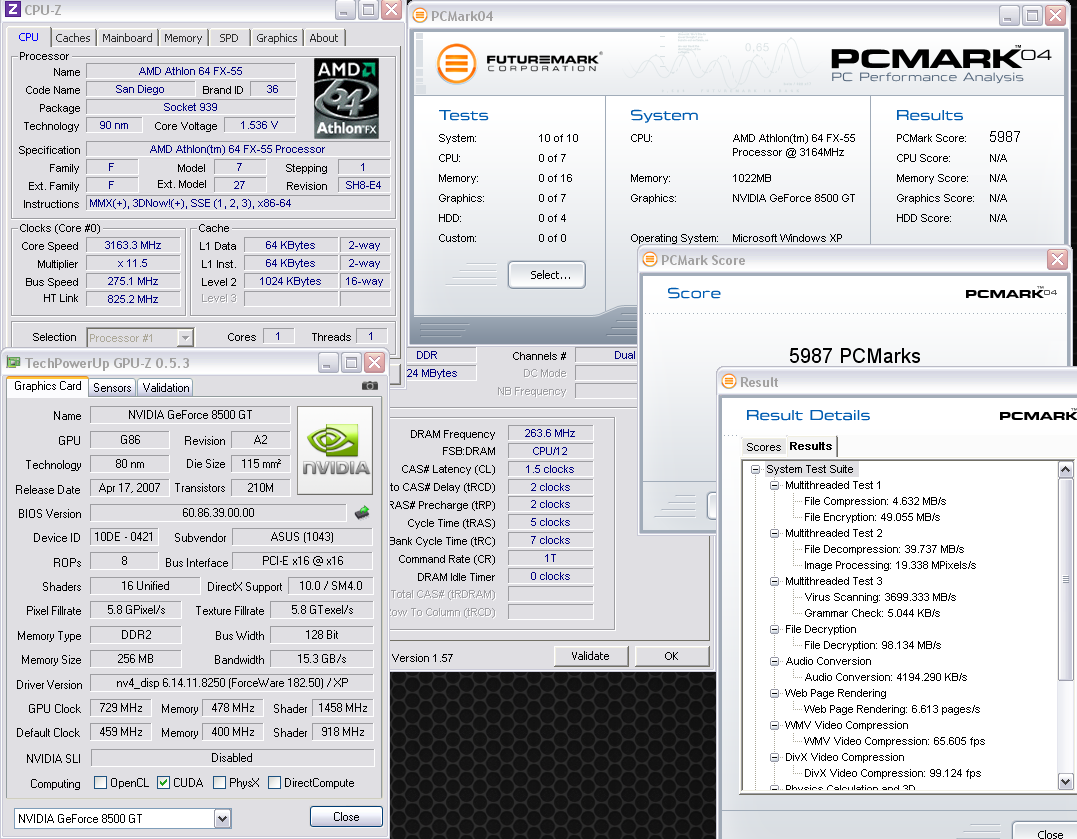Screen dimensions: 1077x839
Task: Open the graphics card selection dropdown in GPU-Z
Action: [222, 818]
